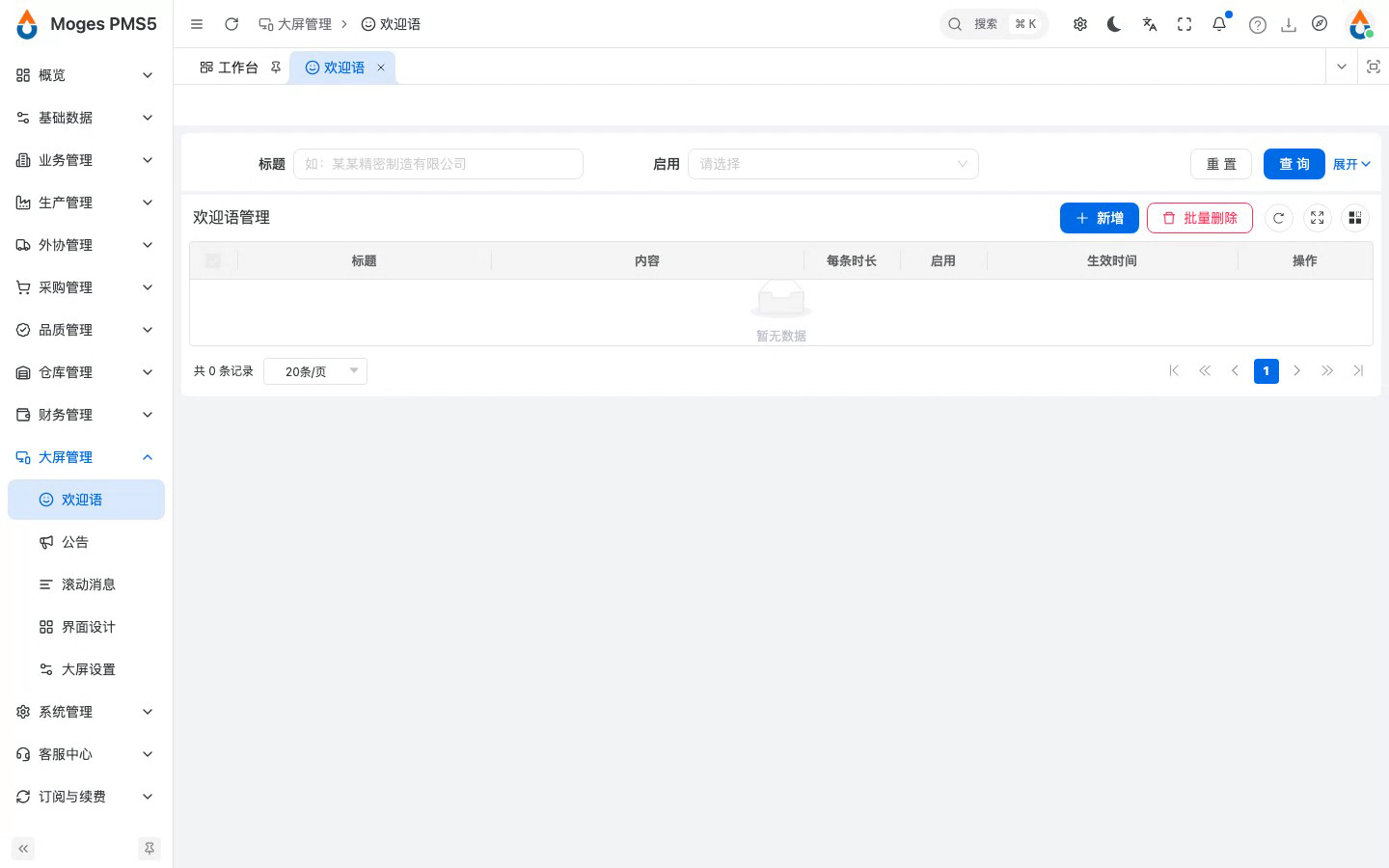Image resolution: width=1389 pixels, height=868 pixels.
Task: Open table column settings grid icon
Action: 1355,218
